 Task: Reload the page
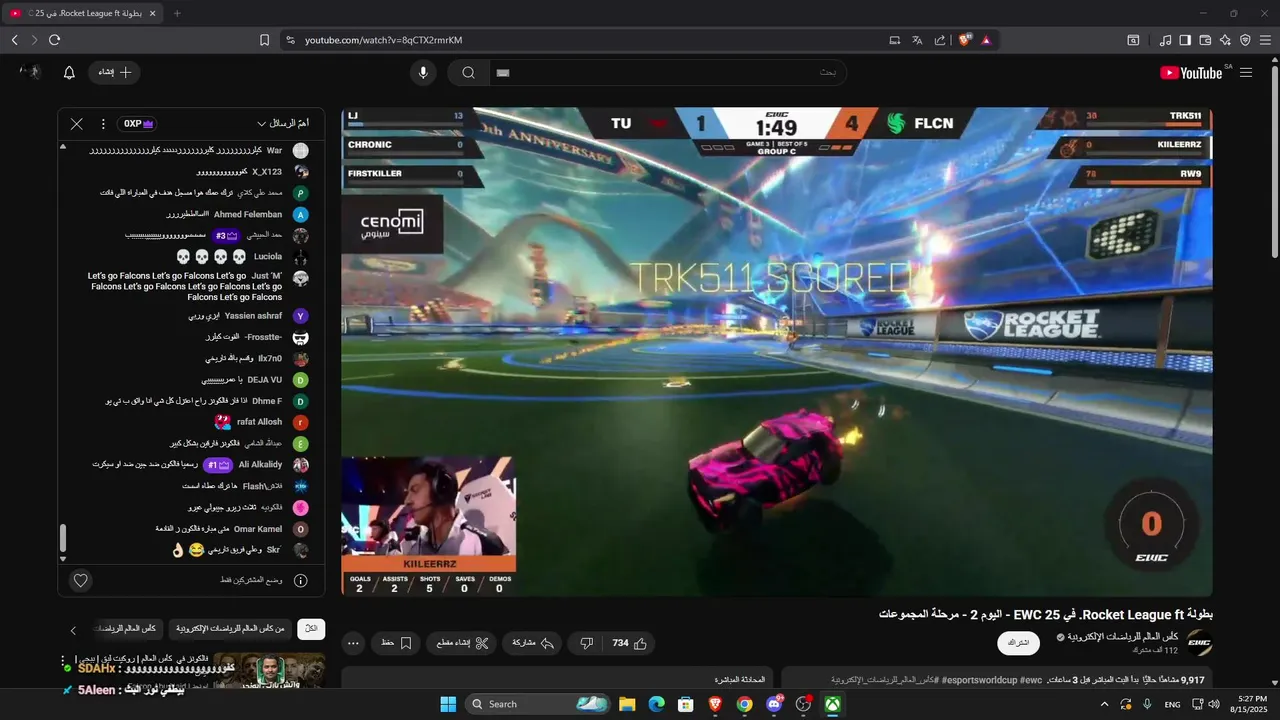(x=54, y=40)
